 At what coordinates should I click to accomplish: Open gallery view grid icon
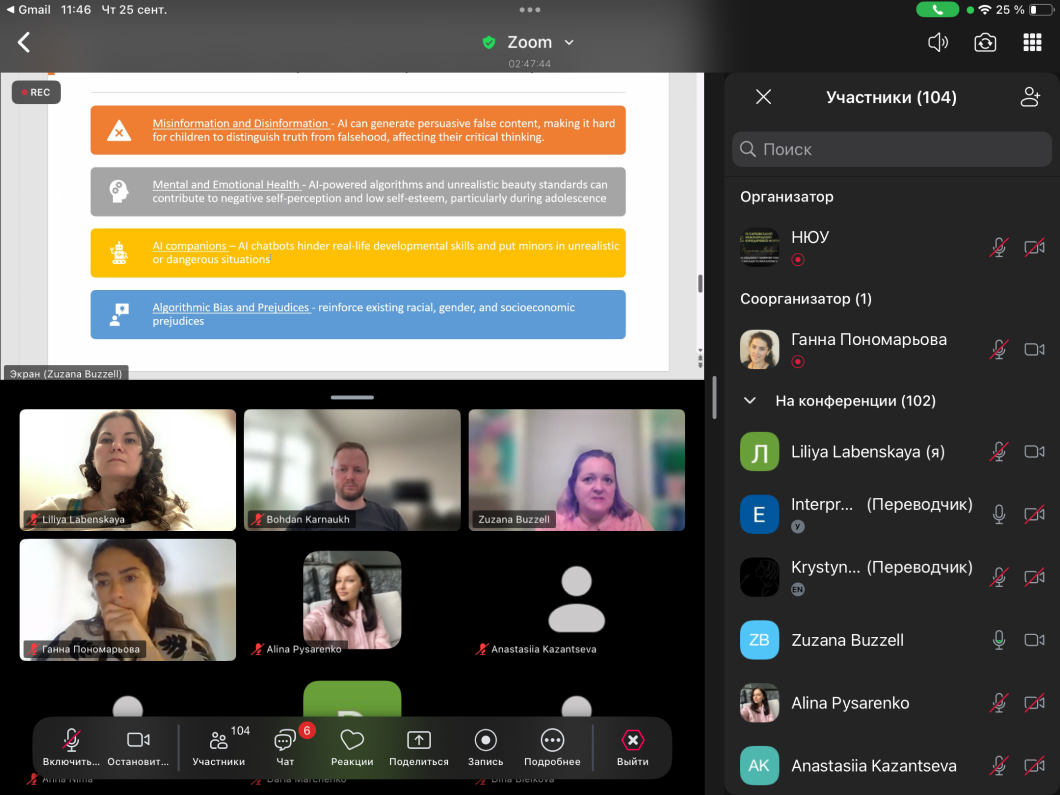click(x=1032, y=42)
